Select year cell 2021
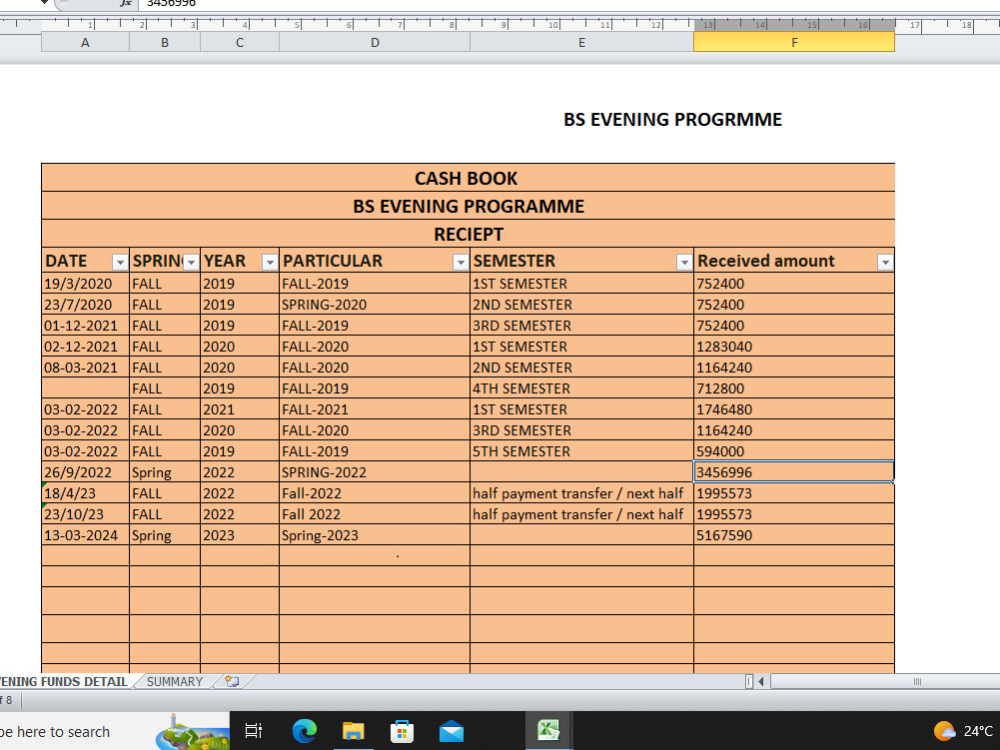This screenshot has width=1000, height=750. click(x=240, y=409)
